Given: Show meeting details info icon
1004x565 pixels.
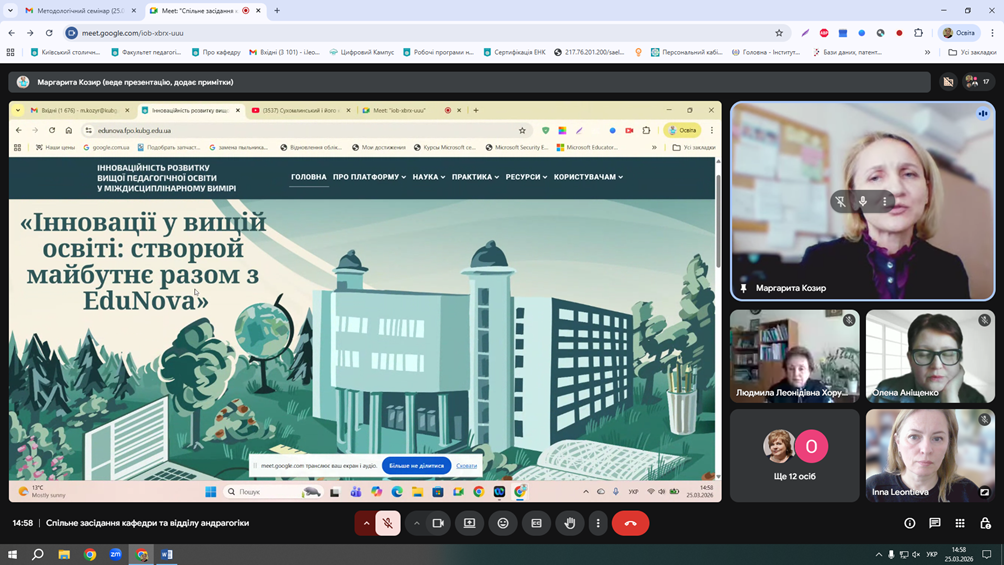Looking at the screenshot, I should 909,523.
